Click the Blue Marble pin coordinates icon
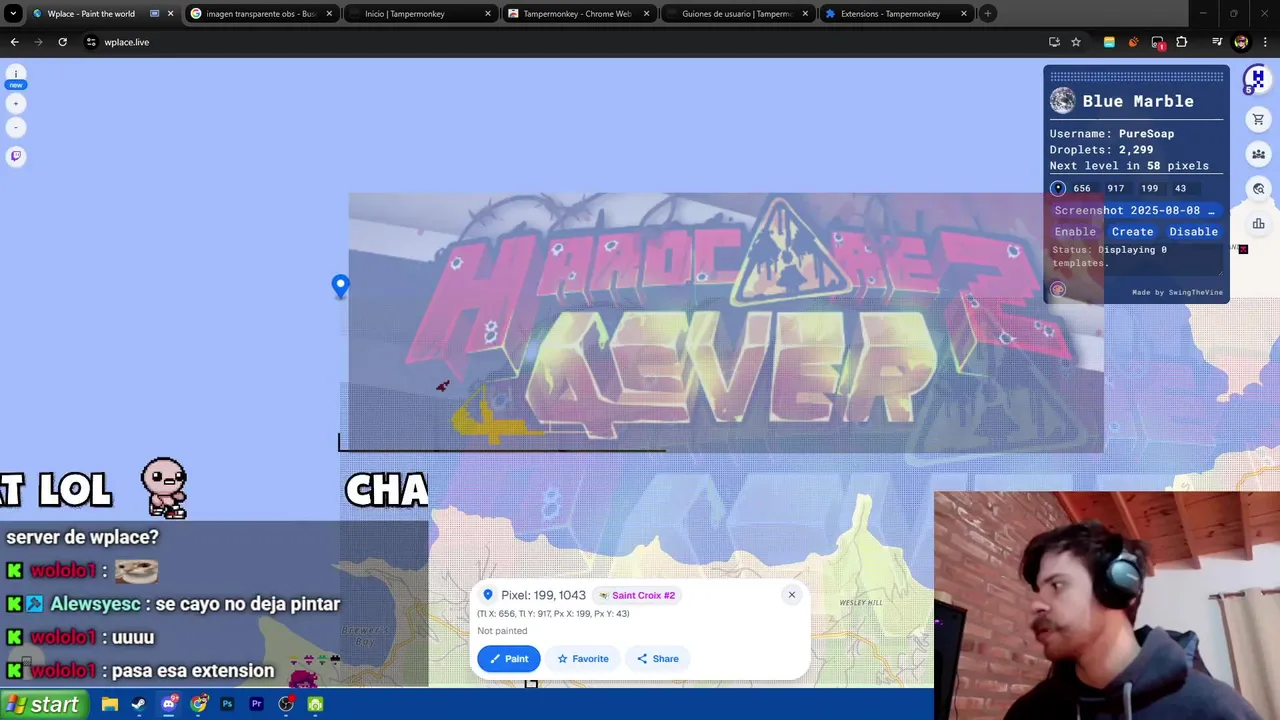Screen dimensions: 1280x720 [1058, 188]
